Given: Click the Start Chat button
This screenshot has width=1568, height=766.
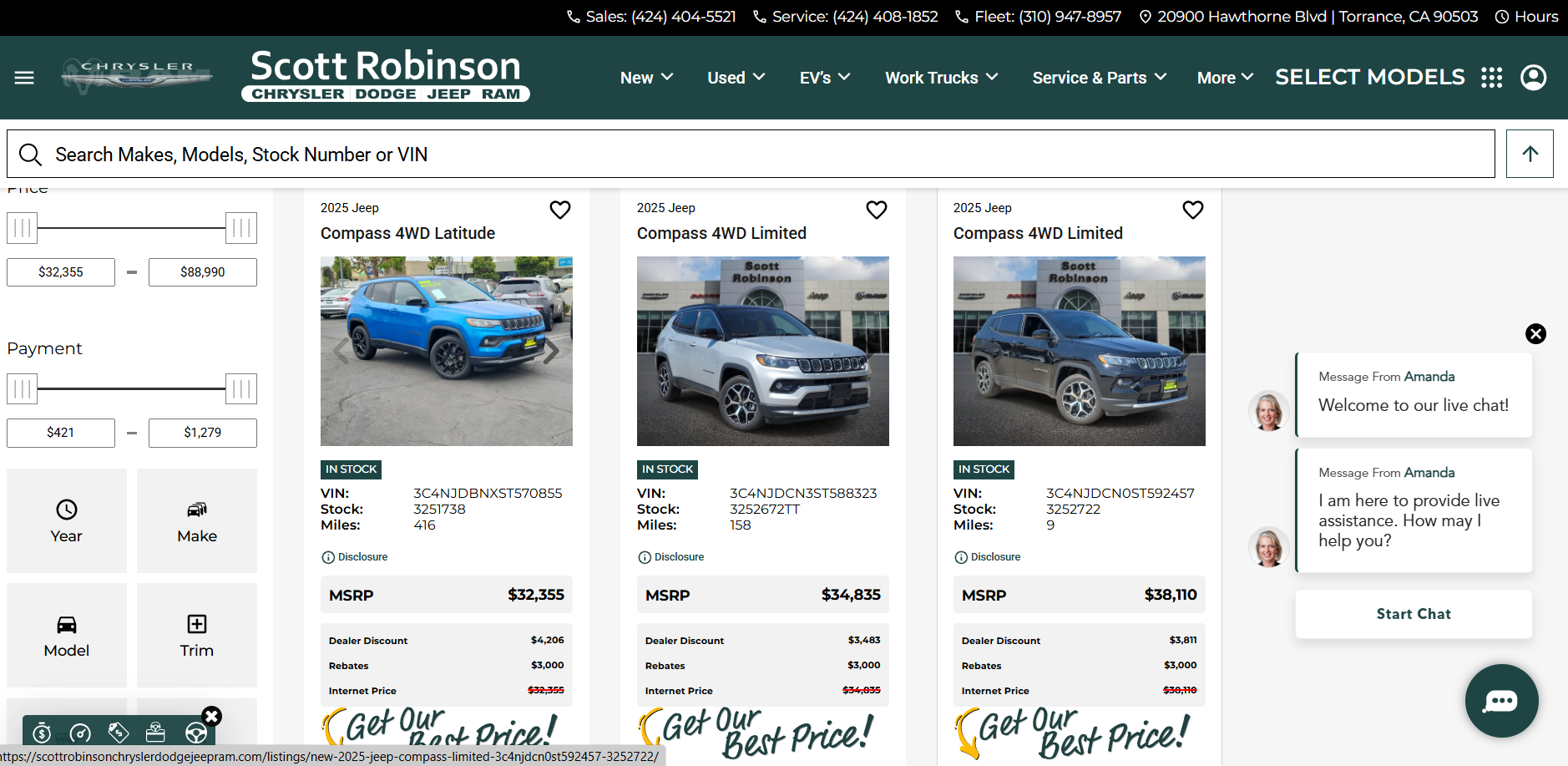Looking at the screenshot, I should pos(1413,613).
